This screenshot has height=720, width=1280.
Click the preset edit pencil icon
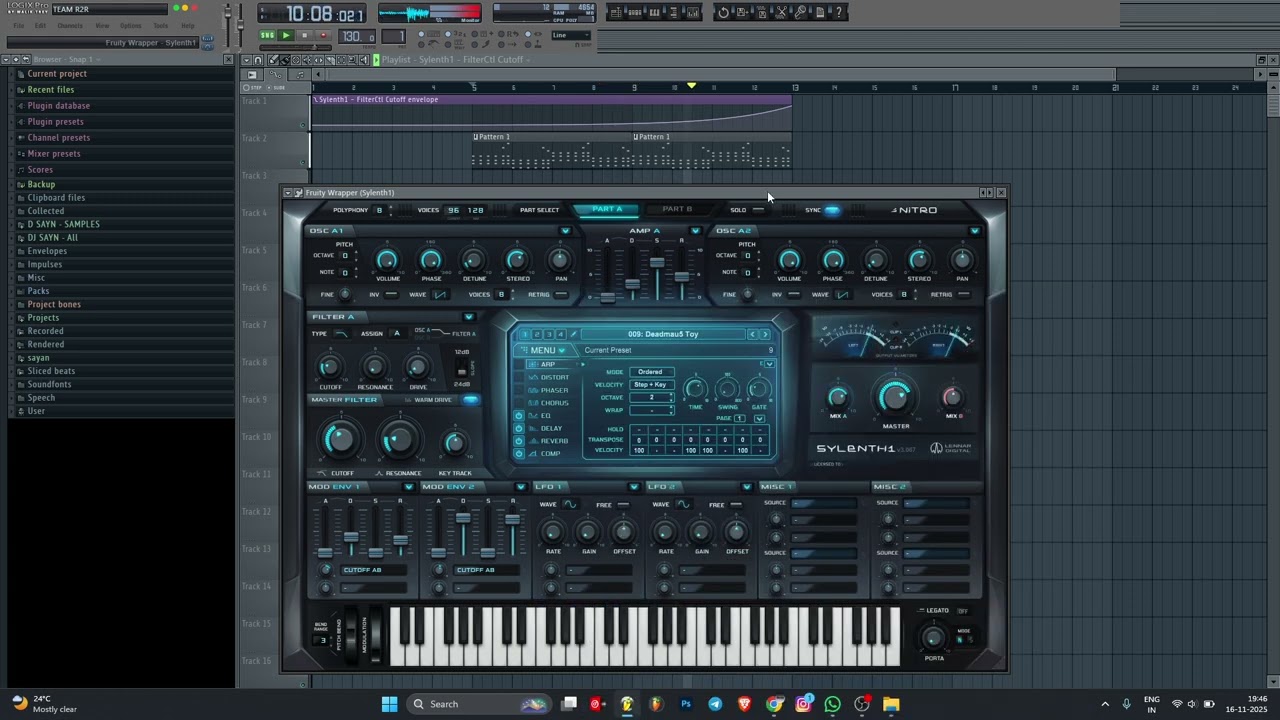573,334
